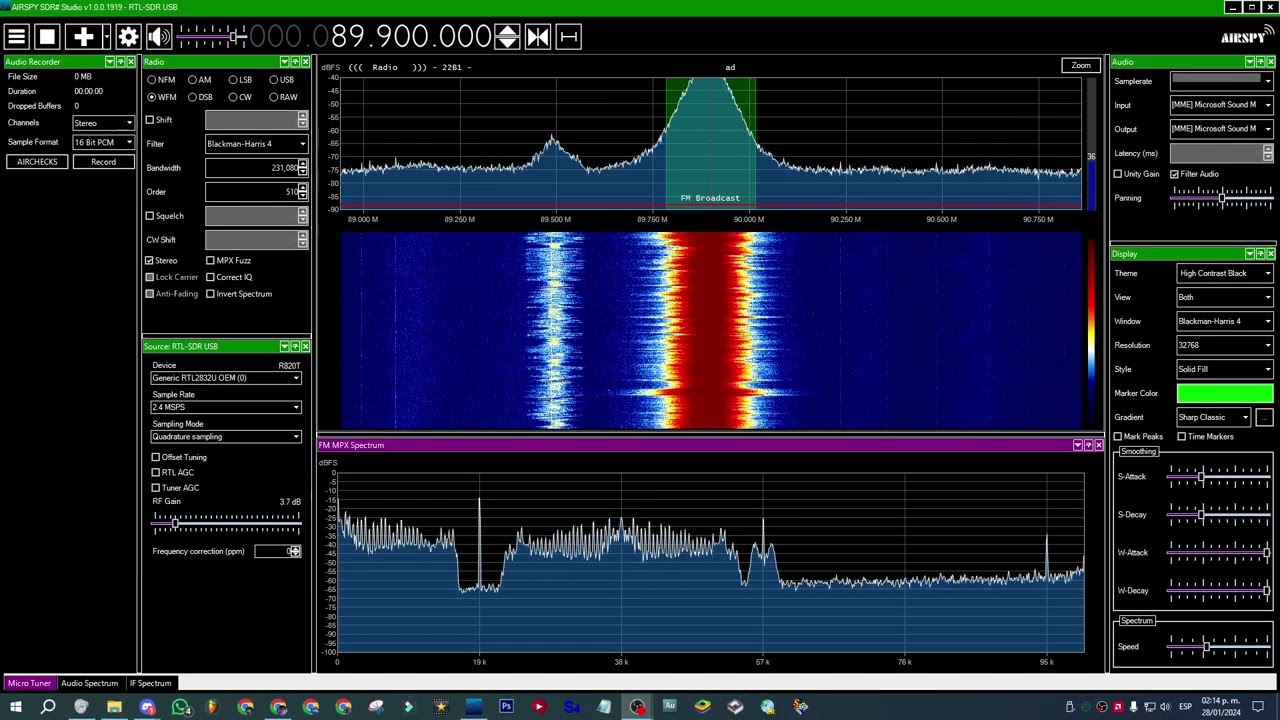
Task: Open Sample Rate 2.4 MSPS dropdown
Action: [226, 407]
